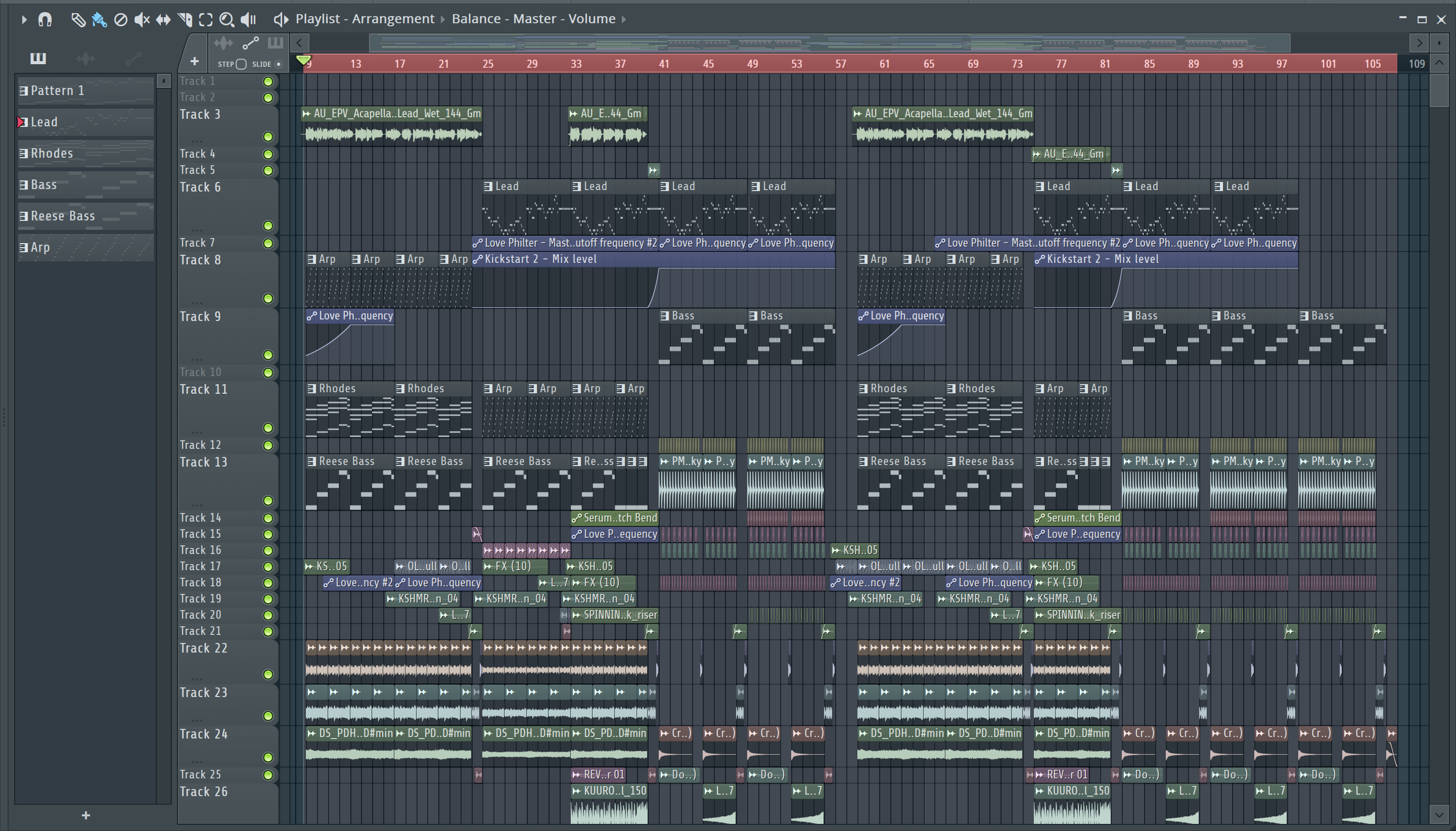Toggle the magnet snap icon

coord(44,19)
